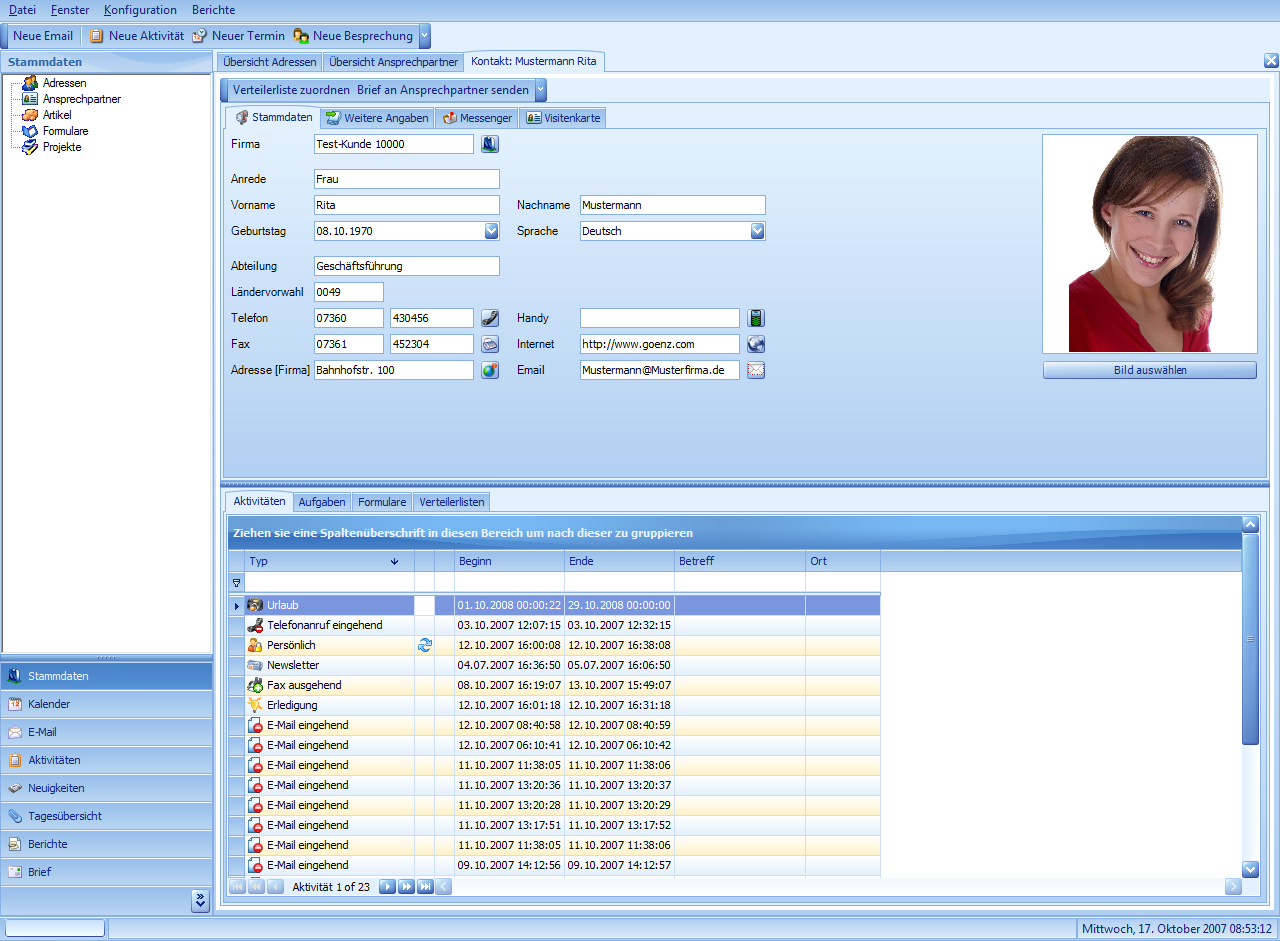Click the phone dial icon next to Telefon
The height and width of the screenshot is (941, 1280).
(490, 318)
